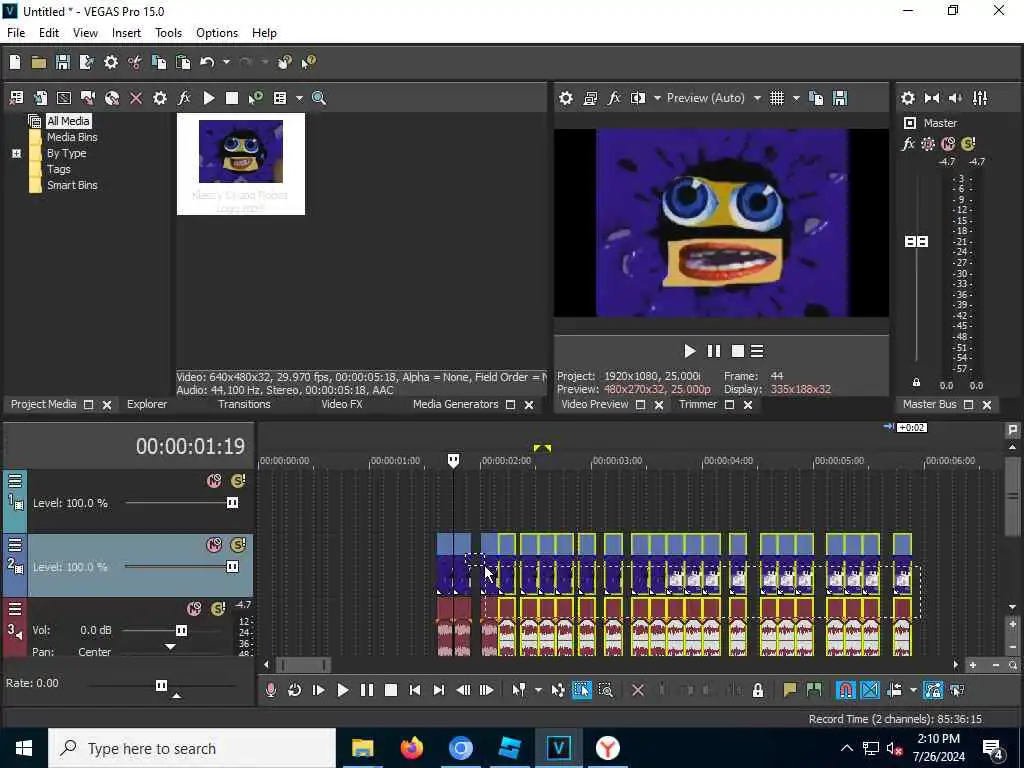The width and height of the screenshot is (1024, 768).
Task: Select the Klasky Csupo media thumbnail
Action: click(x=241, y=164)
